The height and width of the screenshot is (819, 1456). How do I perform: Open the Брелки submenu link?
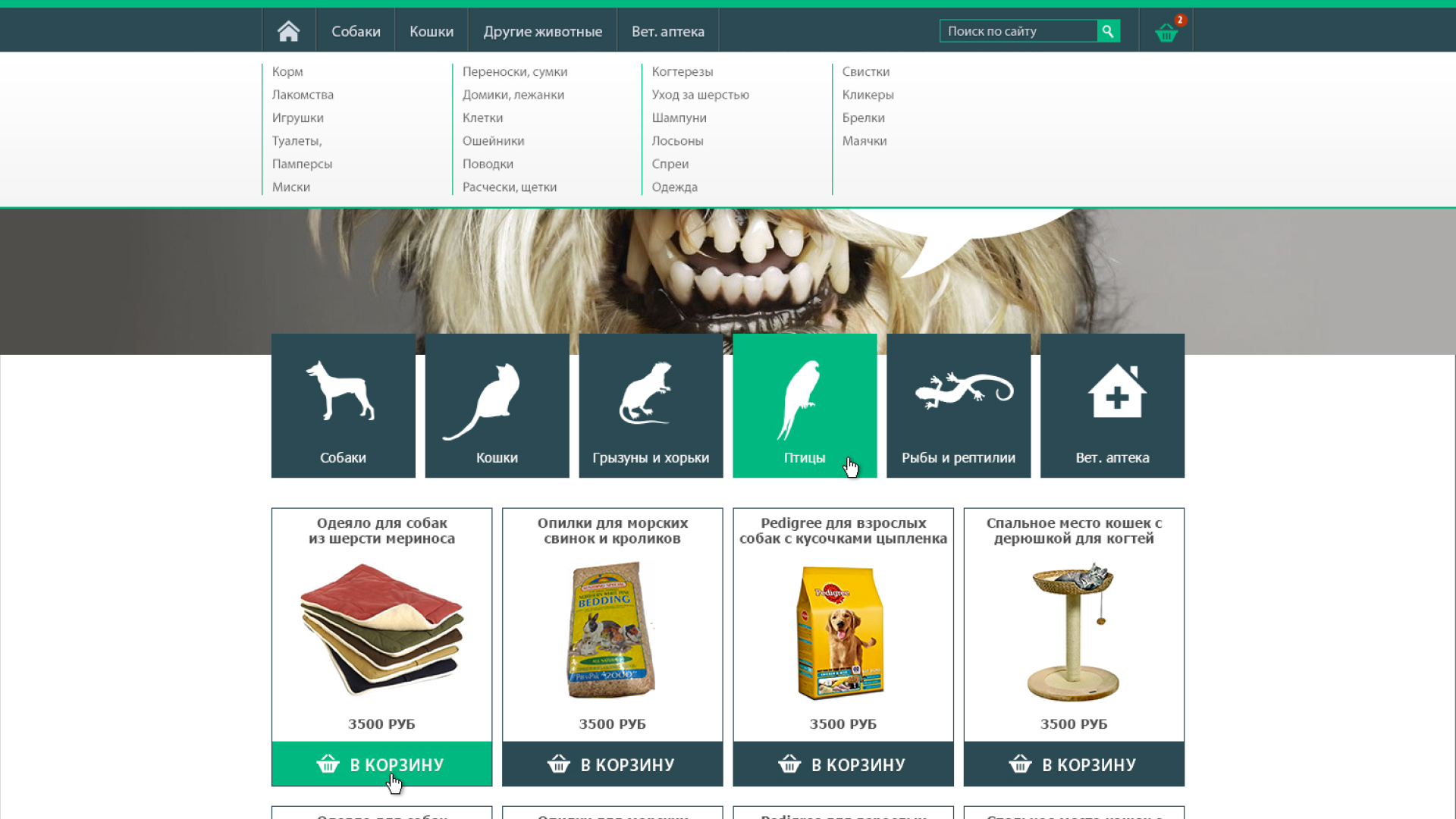tap(864, 118)
